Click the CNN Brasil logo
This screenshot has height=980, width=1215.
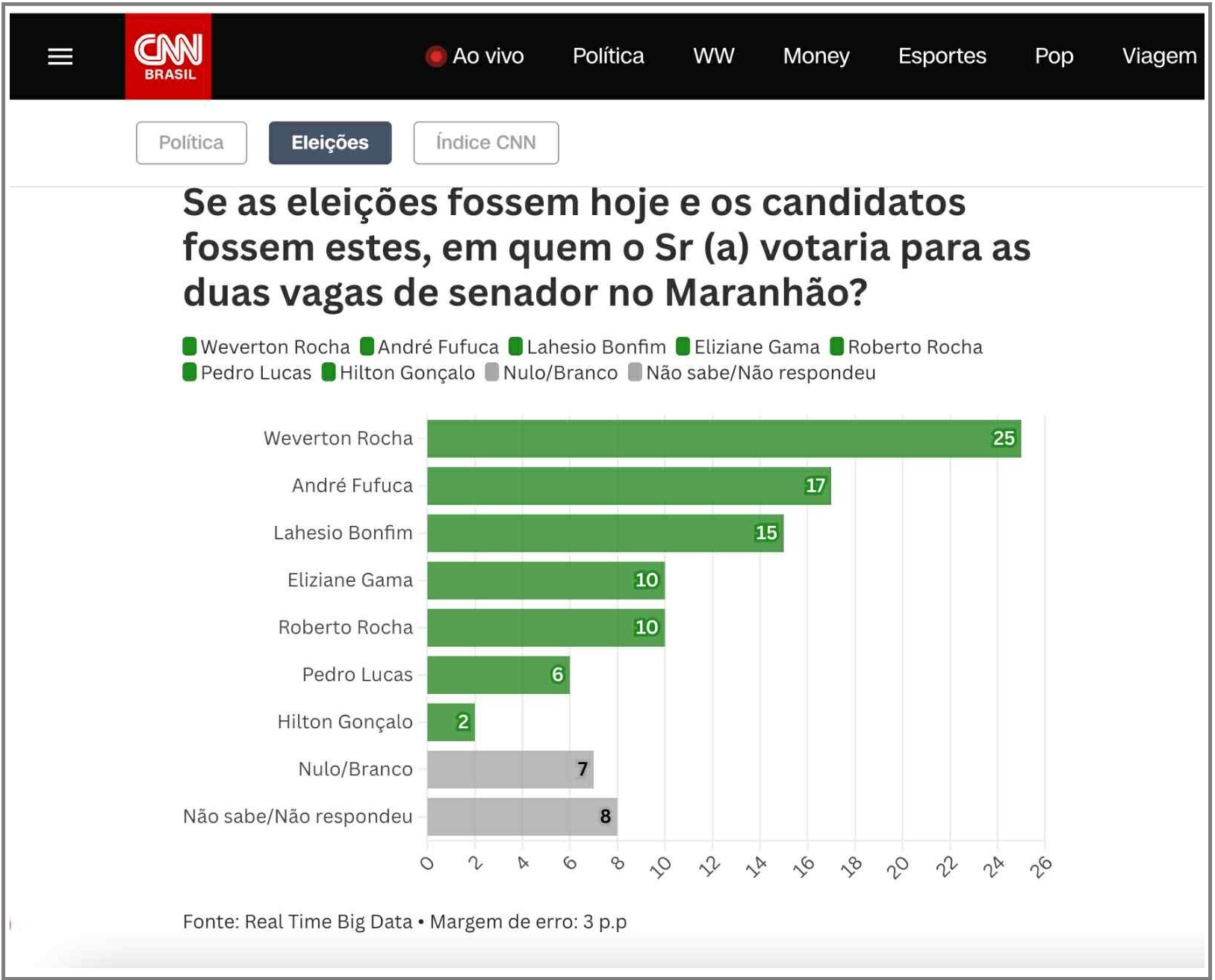coord(168,57)
